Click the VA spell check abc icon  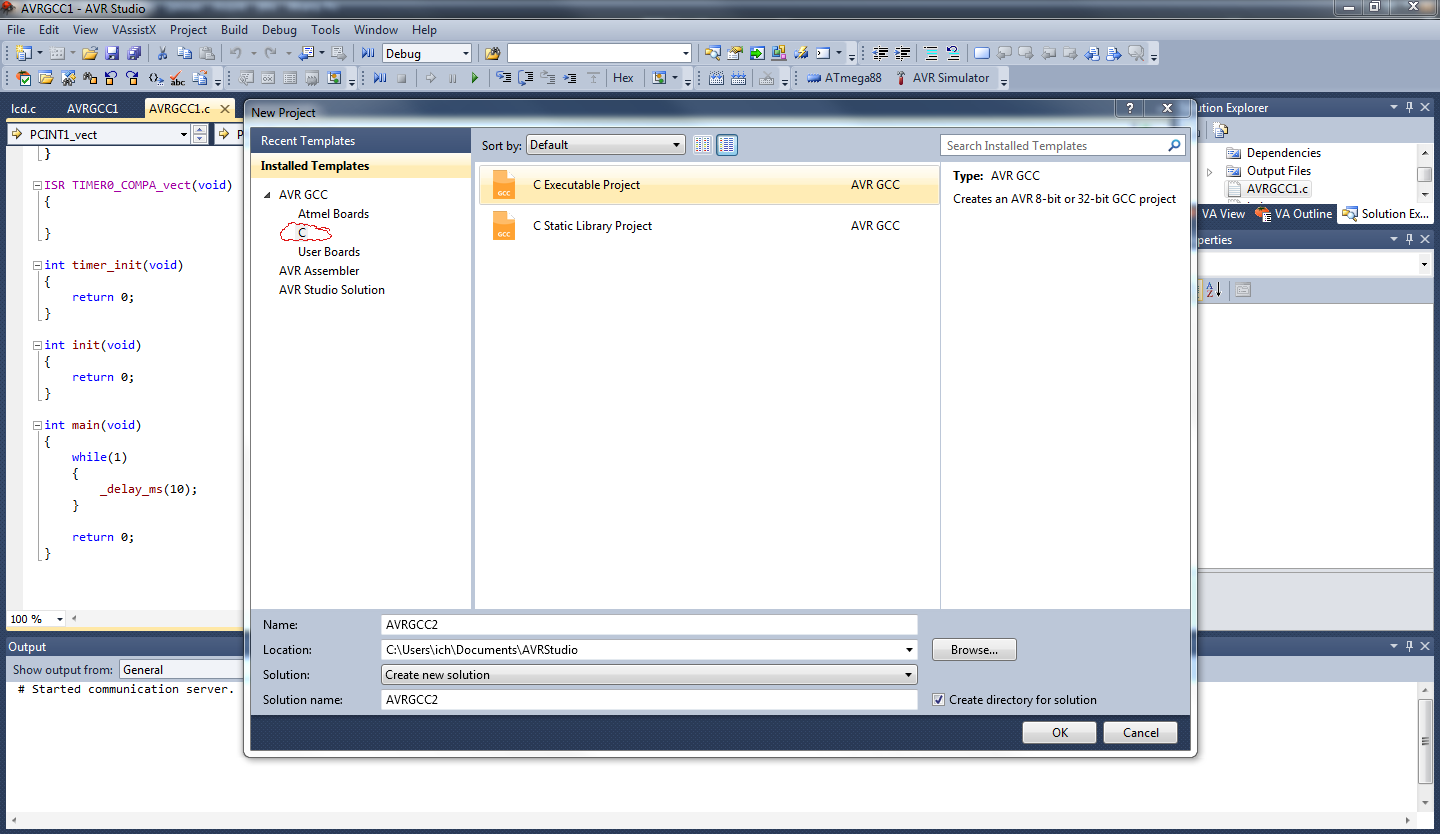click(178, 78)
